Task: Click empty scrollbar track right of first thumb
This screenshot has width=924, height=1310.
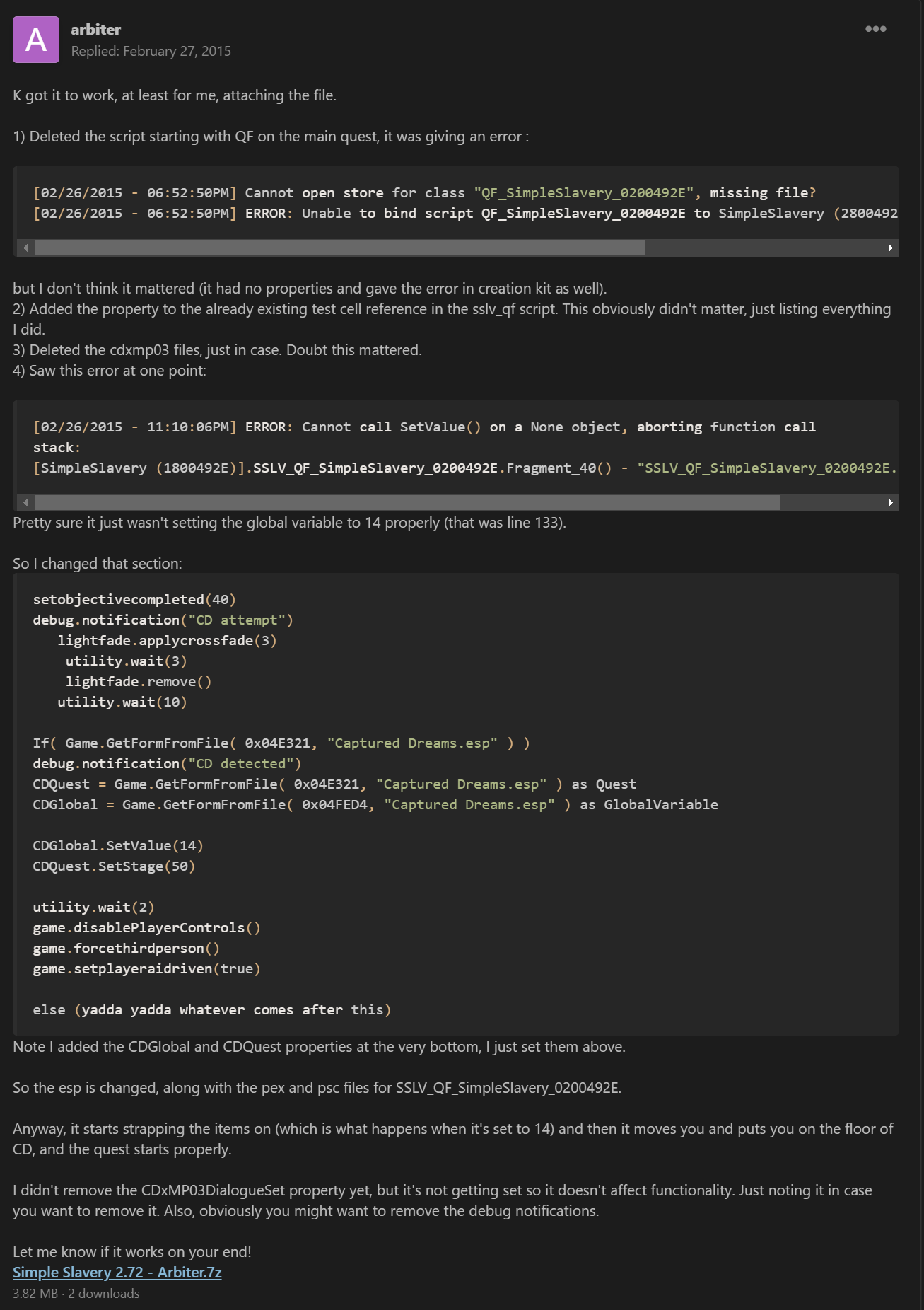Action: 764,248
